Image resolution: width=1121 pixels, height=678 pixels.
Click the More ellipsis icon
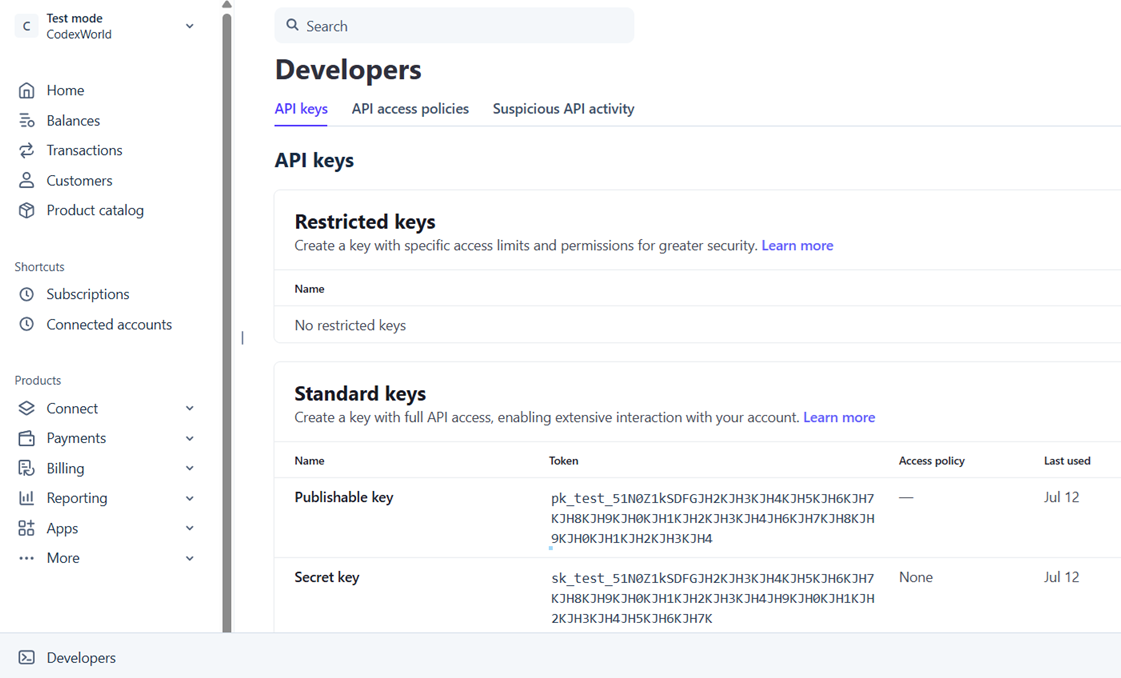26,558
